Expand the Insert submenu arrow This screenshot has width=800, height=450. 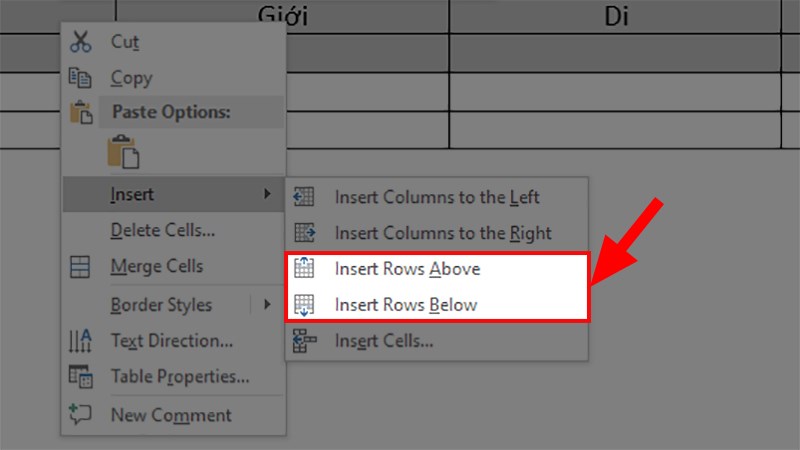[x=267, y=194]
